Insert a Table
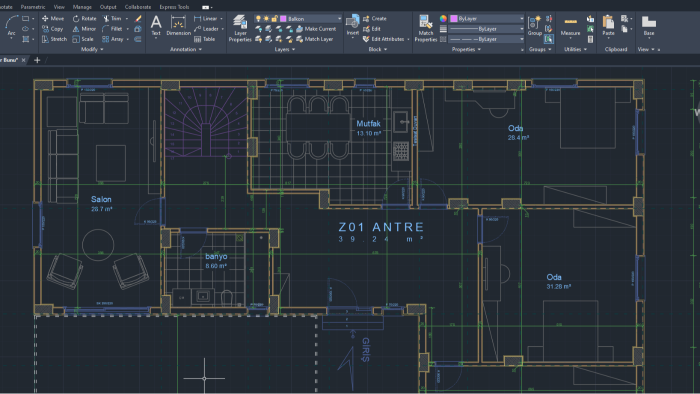Image resolution: width=700 pixels, height=394 pixels. pos(204,39)
